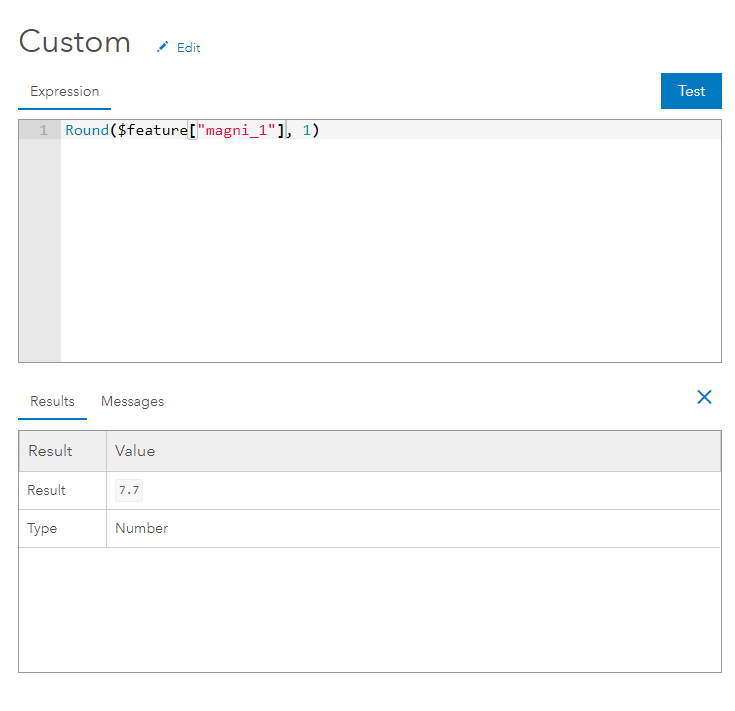The image size is (735, 711).
Task: Close the results panel with the X
Action: (704, 397)
